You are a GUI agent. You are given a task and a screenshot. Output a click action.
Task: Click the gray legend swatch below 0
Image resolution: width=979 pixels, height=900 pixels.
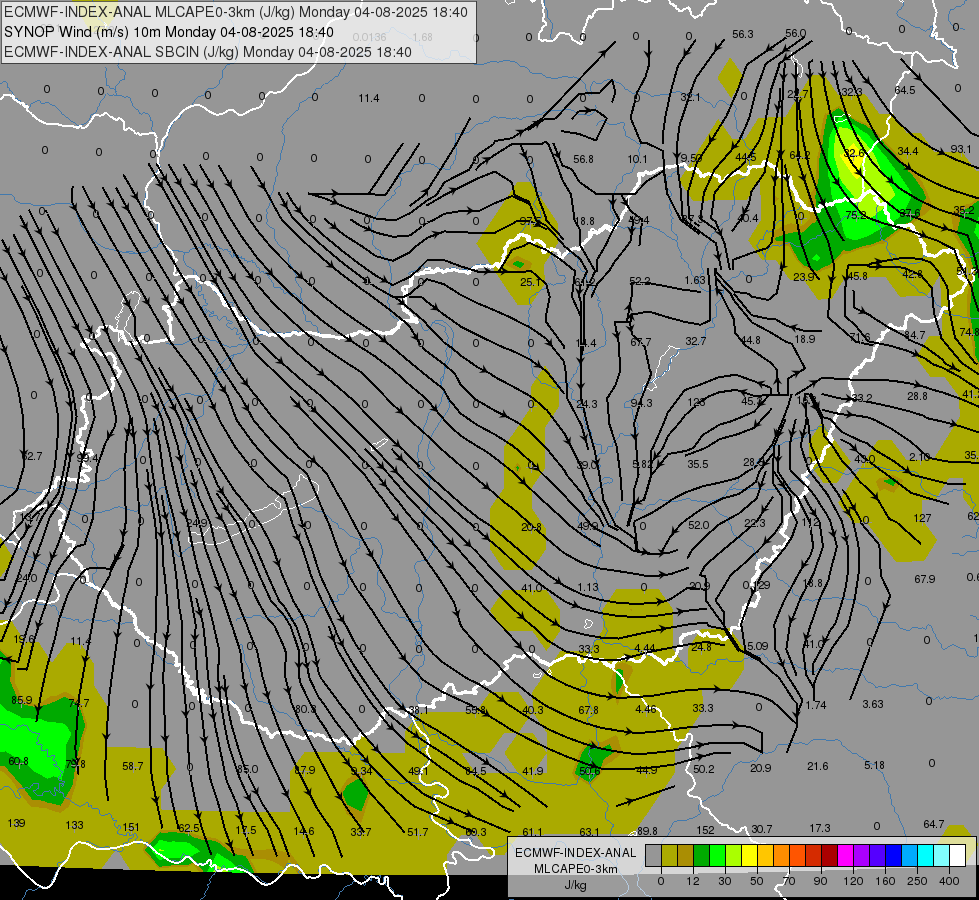point(653,855)
